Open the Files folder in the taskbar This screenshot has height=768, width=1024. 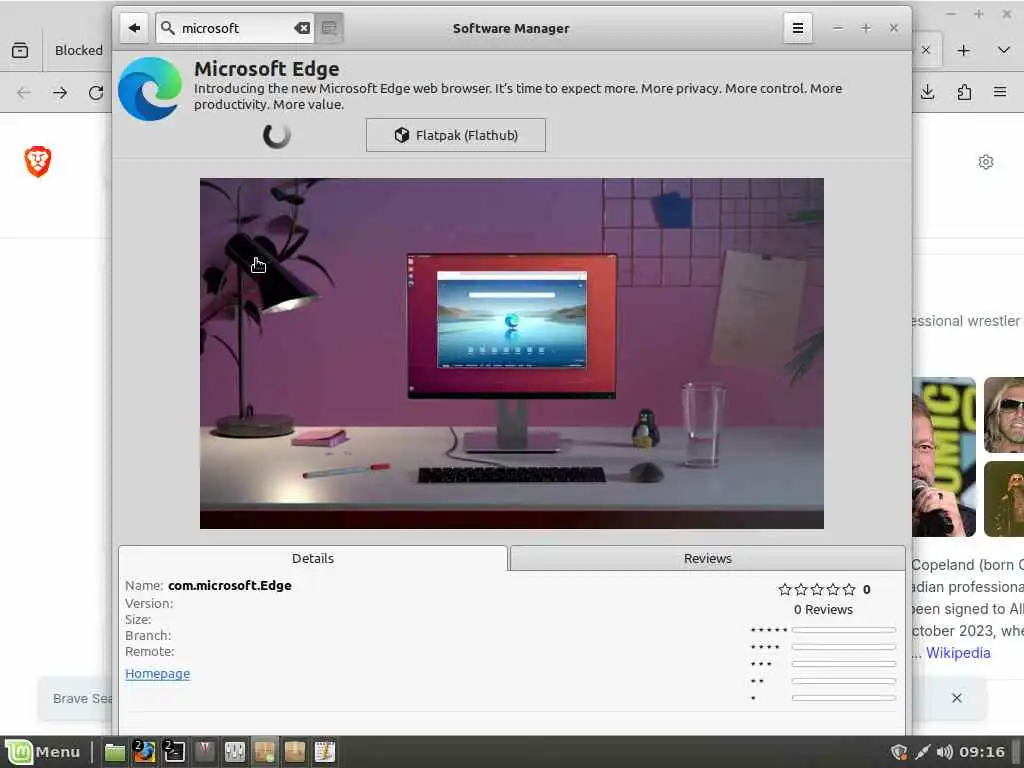tap(115, 752)
